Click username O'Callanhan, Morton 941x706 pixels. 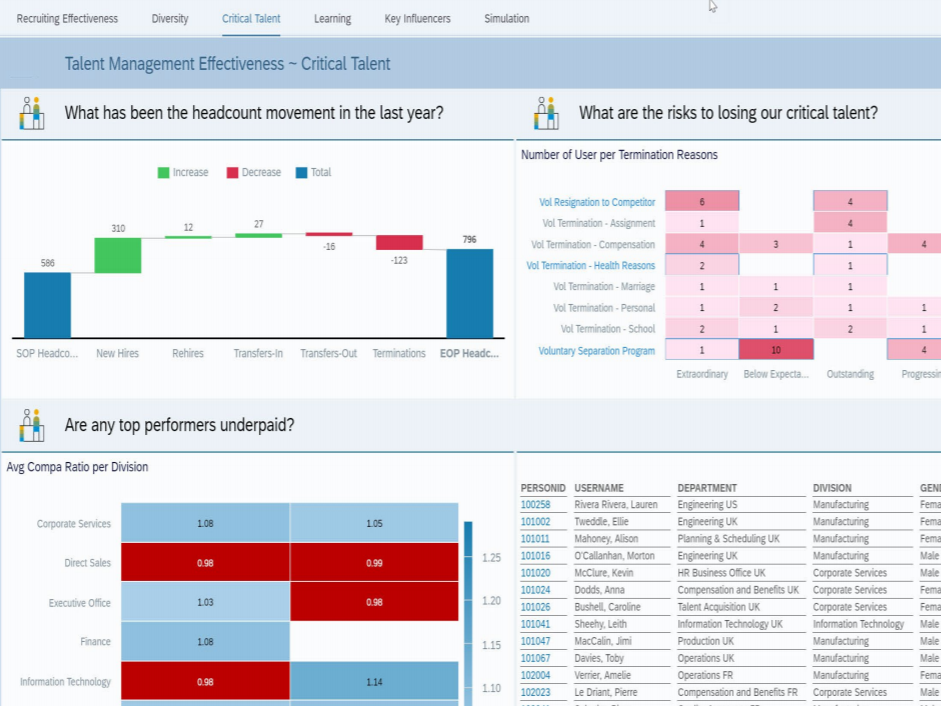(615, 556)
